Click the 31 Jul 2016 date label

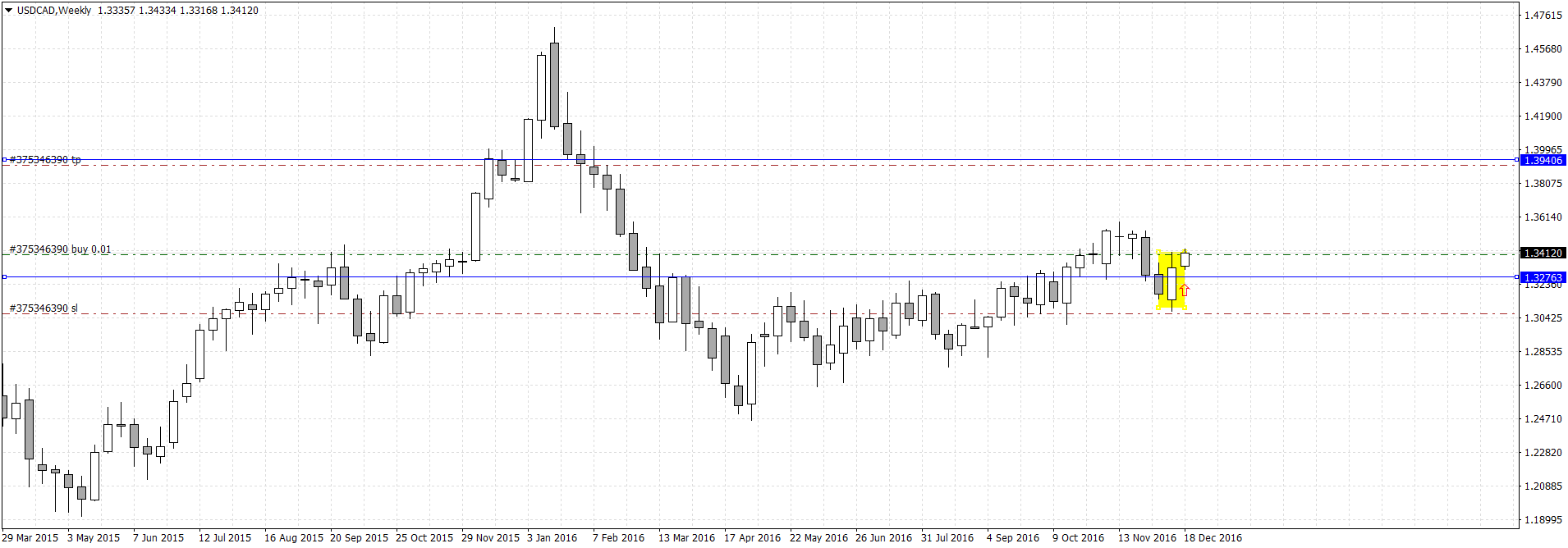click(947, 538)
